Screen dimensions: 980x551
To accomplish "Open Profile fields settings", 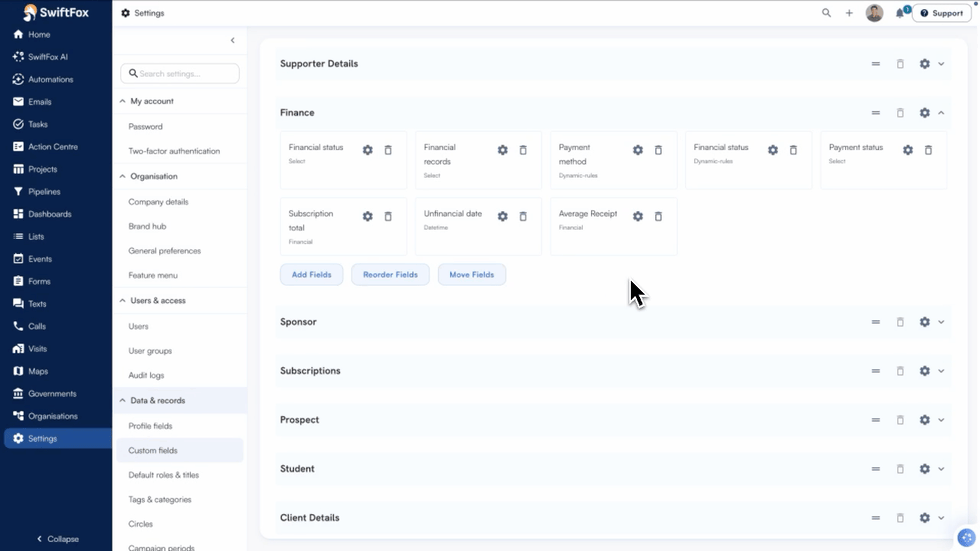I will pos(150,426).
